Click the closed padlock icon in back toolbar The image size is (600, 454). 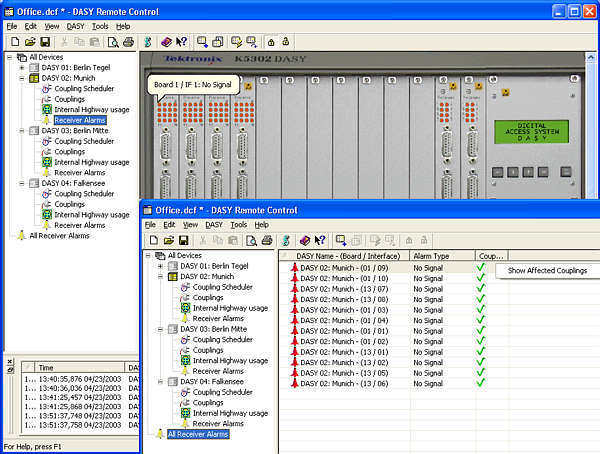(x=269, y=42)
